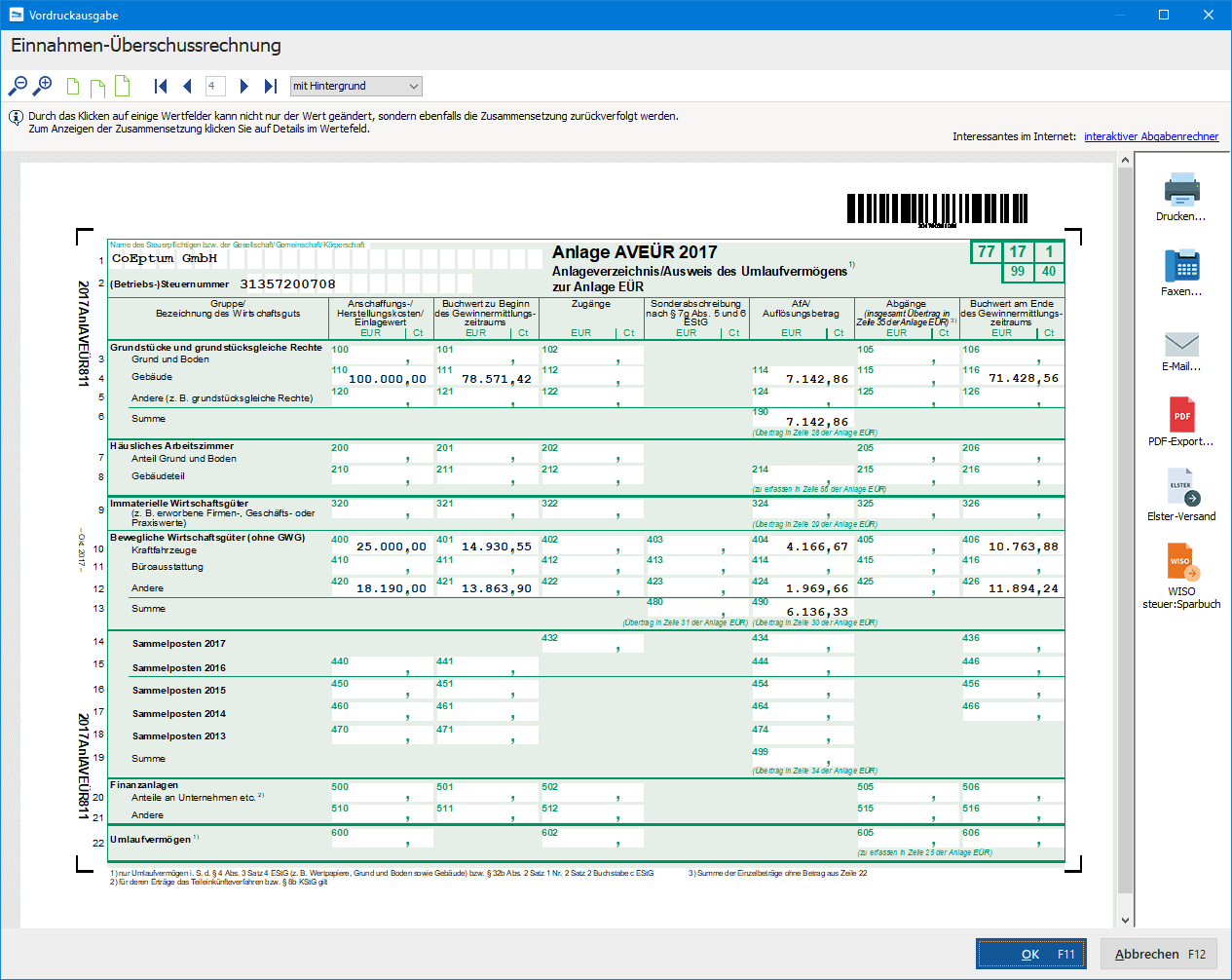Advance to the next page
This screenshot has width=1232, height=980.
pos(243,86)
